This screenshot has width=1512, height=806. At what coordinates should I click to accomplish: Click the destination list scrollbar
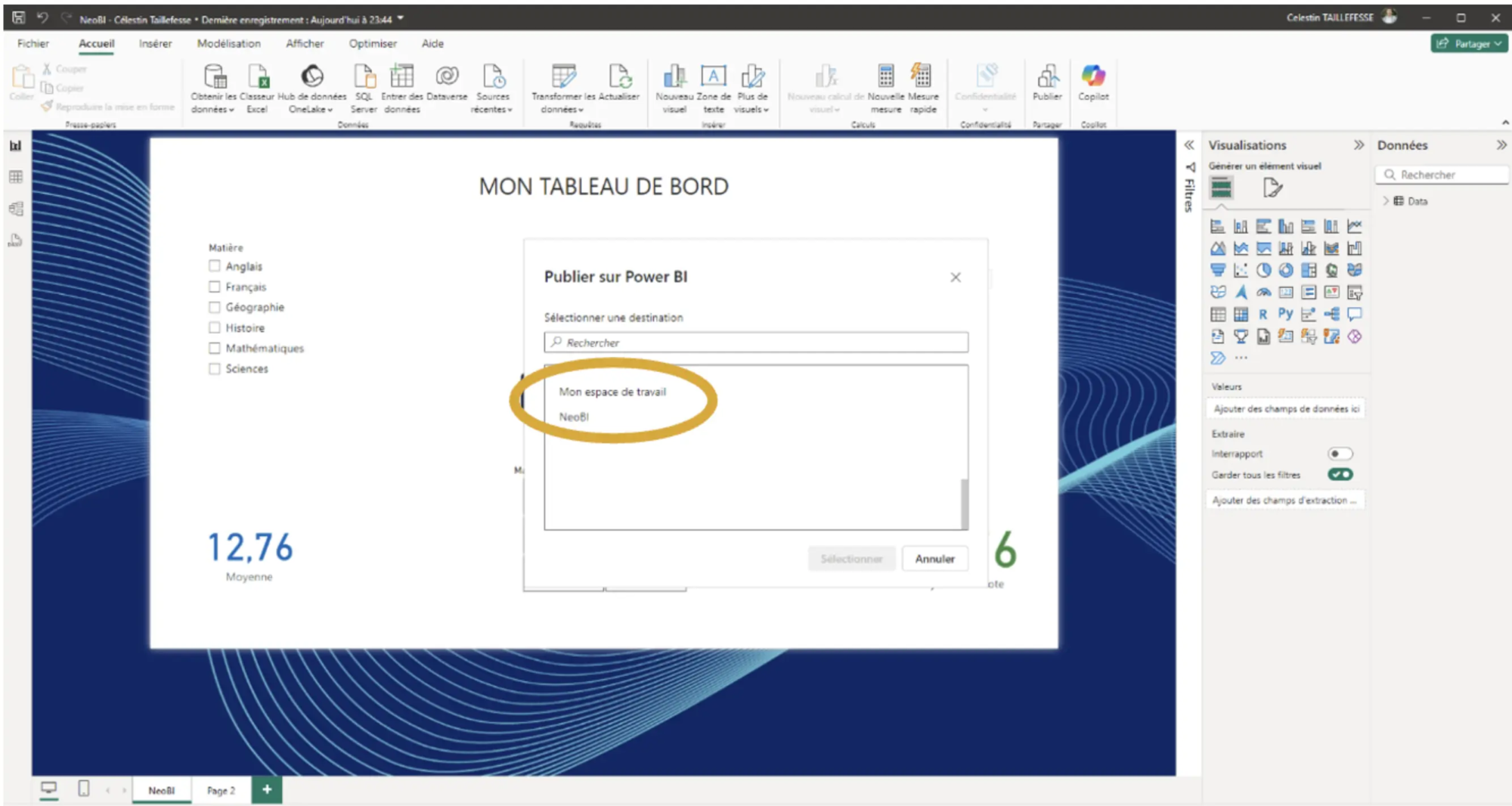[964, 504]
